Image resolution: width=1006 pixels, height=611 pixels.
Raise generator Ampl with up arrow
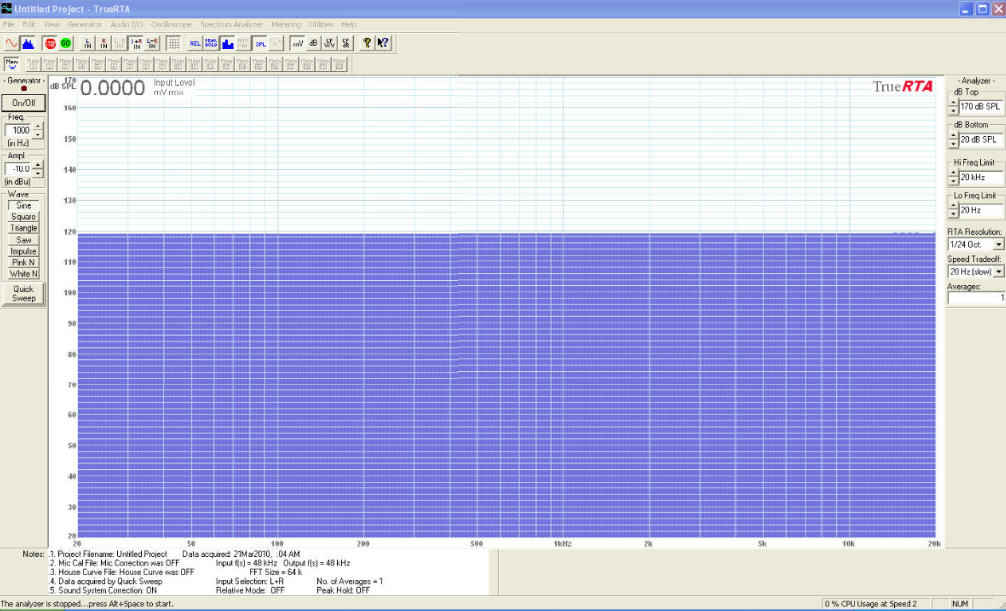(38, 166)
